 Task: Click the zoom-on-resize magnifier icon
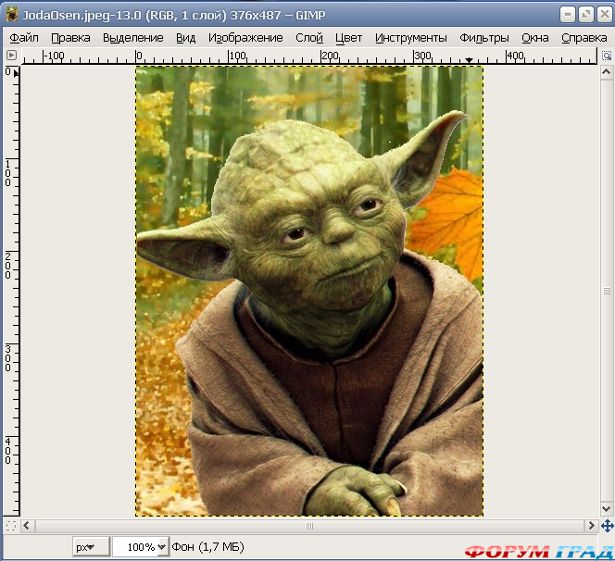pos(607,58)
